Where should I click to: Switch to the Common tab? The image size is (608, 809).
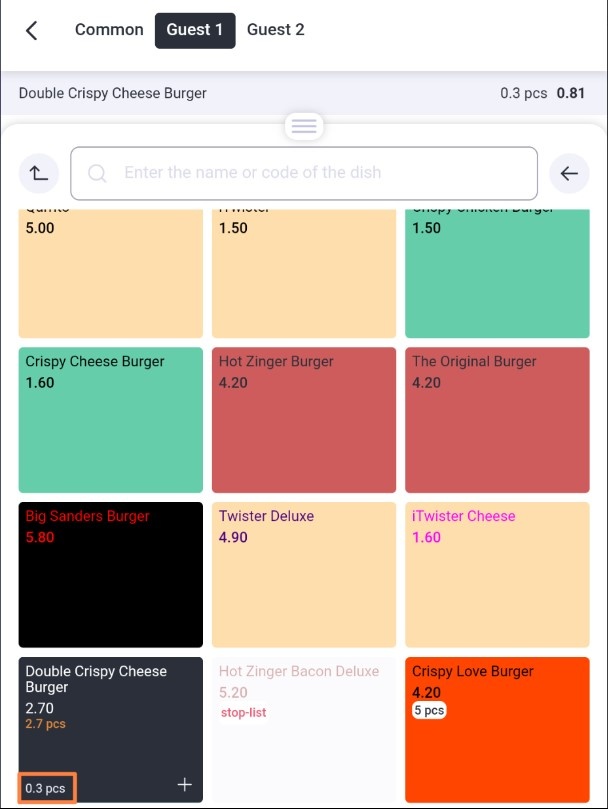coord(109,30)
